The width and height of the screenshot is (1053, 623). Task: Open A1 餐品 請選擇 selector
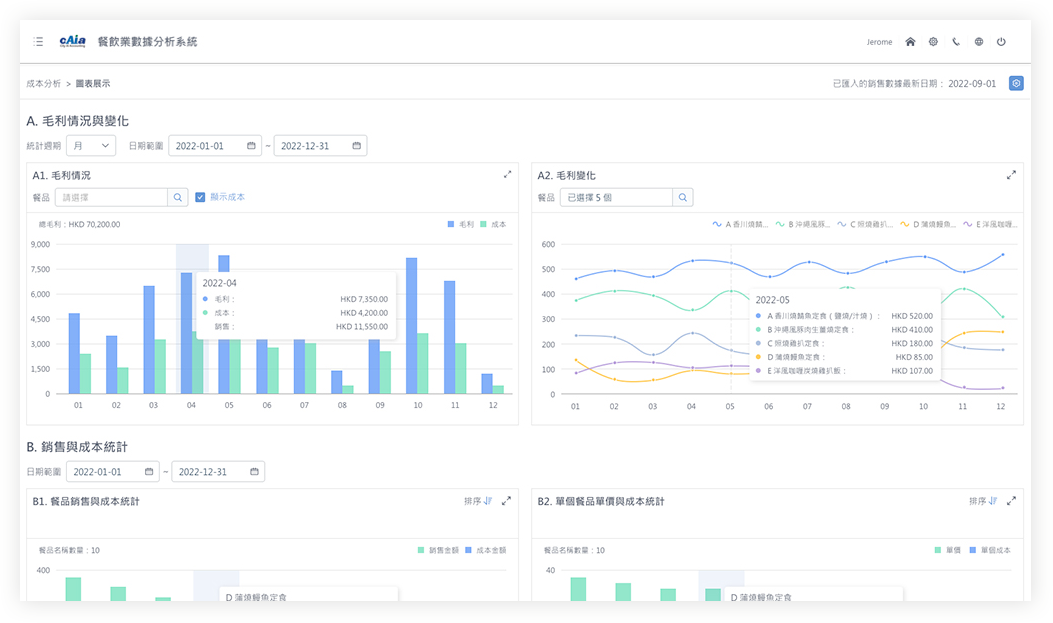(111, 197)
